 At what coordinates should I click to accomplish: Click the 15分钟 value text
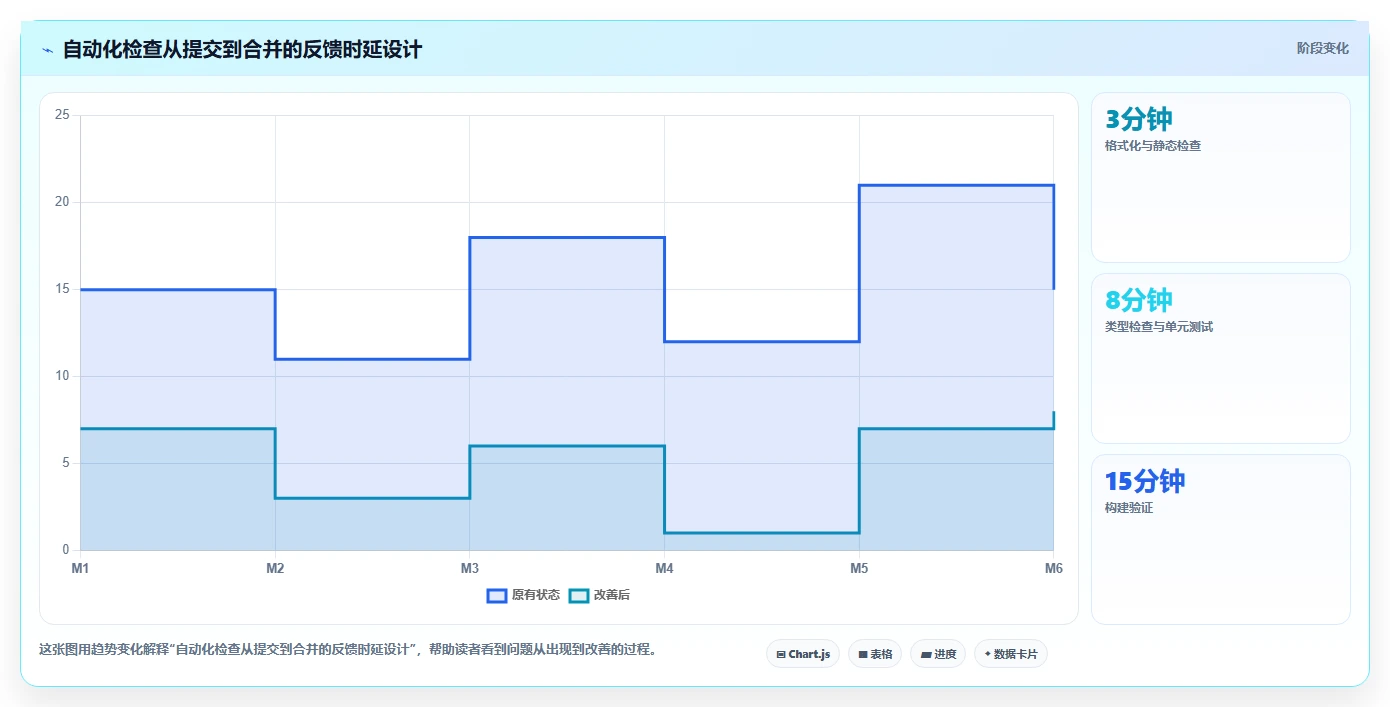[1145, 481]
